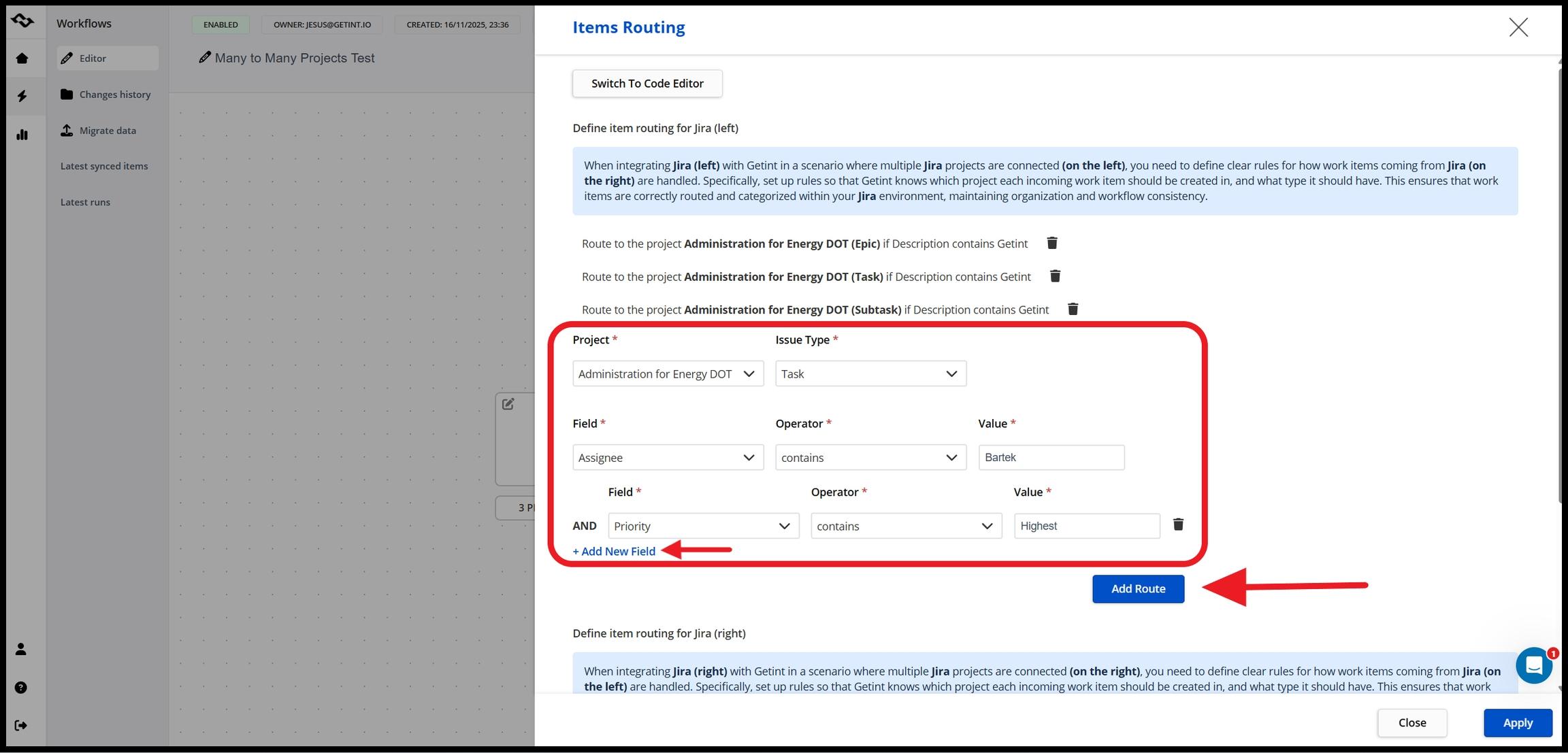Delete the Subtask routing rule trash icon
The height and width of the screenshot is (753, 1568).
[1073, 309]
